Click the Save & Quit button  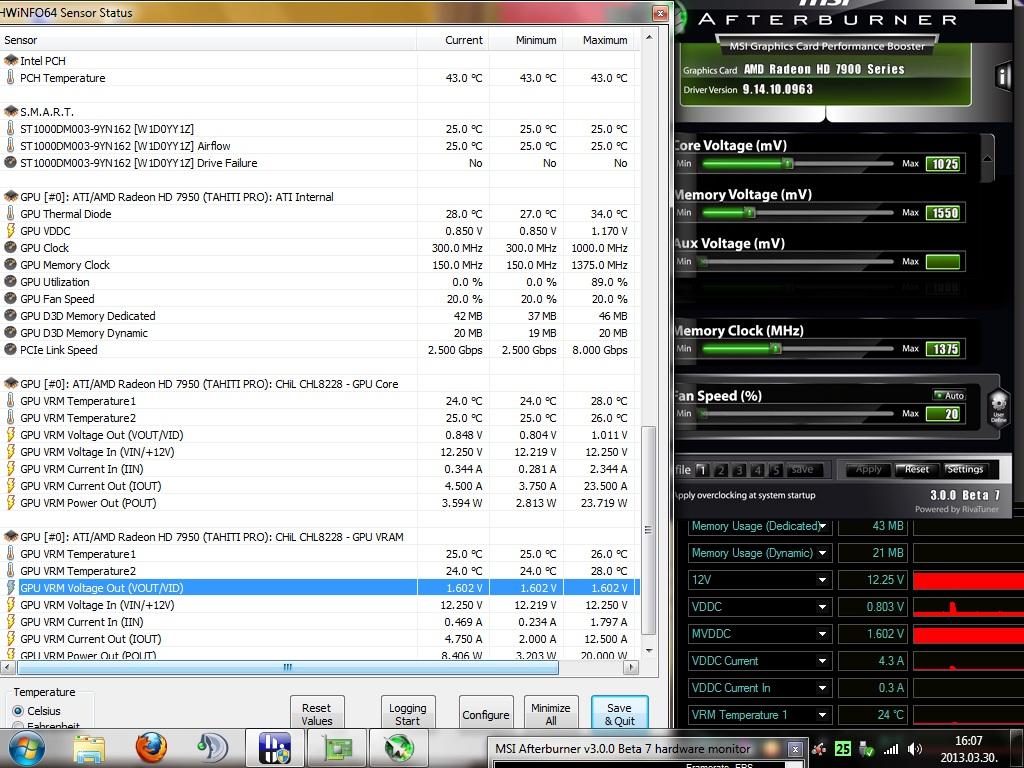[619, 714]
